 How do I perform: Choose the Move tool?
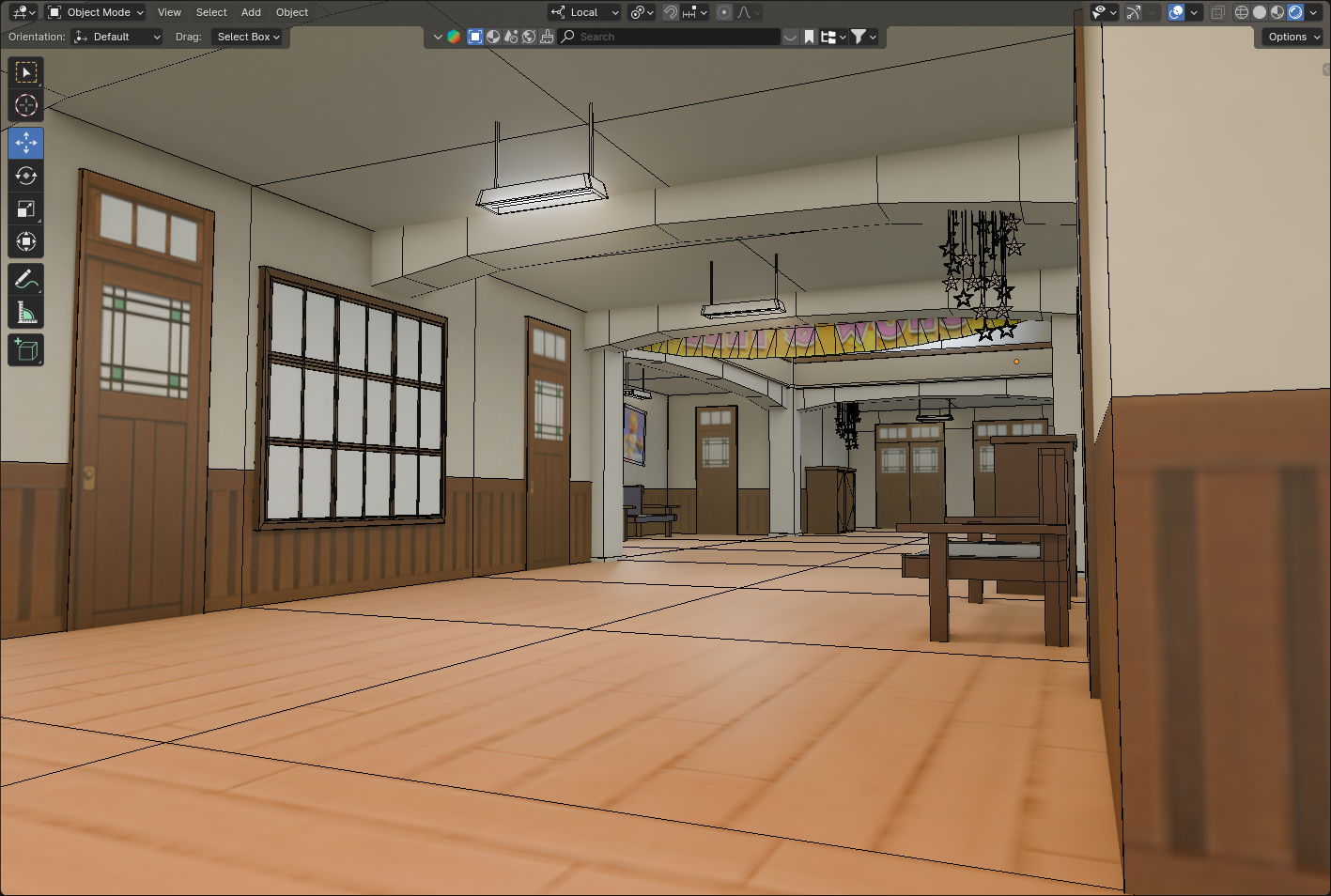(x=26, y=143)
